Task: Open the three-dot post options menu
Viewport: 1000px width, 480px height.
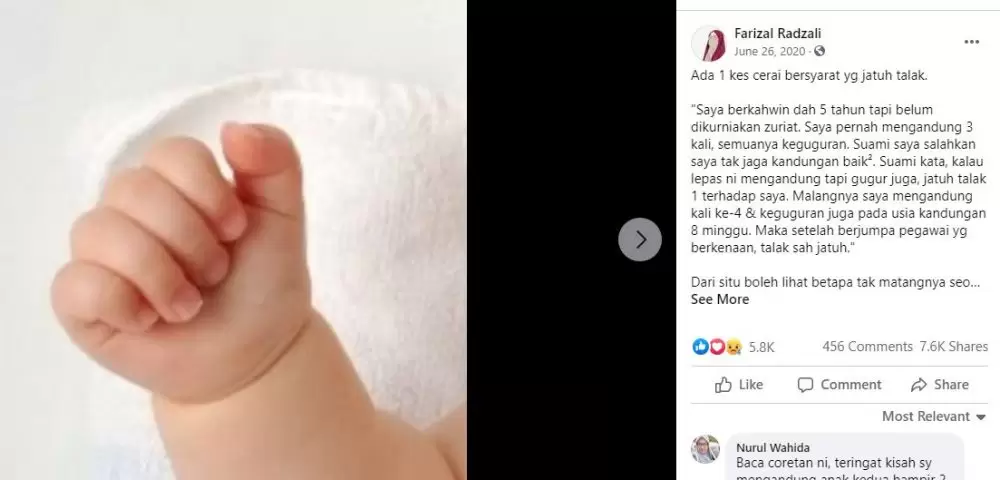Action: click(971, 42)
